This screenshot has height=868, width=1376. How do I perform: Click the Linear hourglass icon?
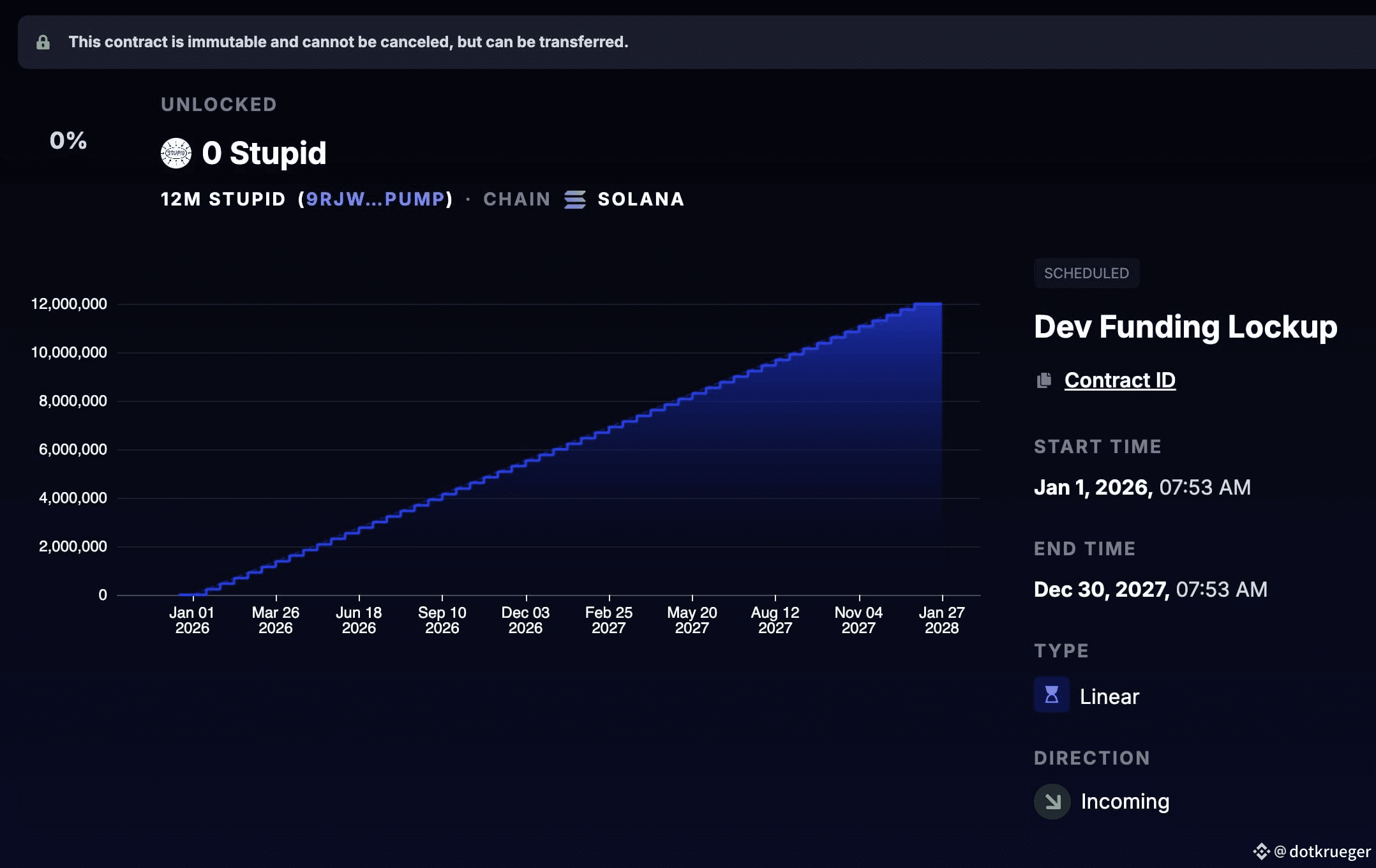(x=1052, y=695)
